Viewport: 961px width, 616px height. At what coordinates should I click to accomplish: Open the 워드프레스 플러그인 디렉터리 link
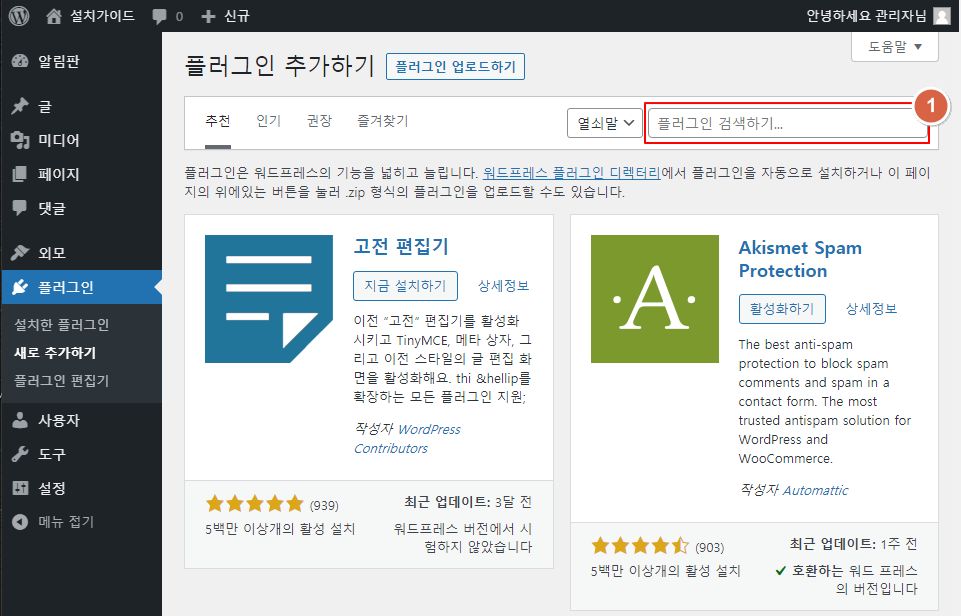(x=572, y=173)
